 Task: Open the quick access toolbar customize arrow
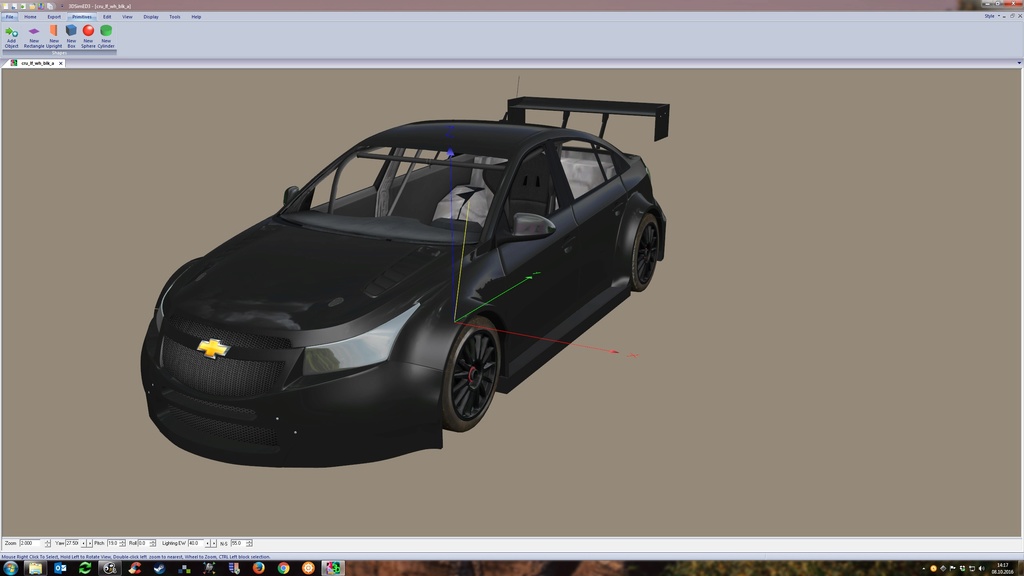coord(61,6)
